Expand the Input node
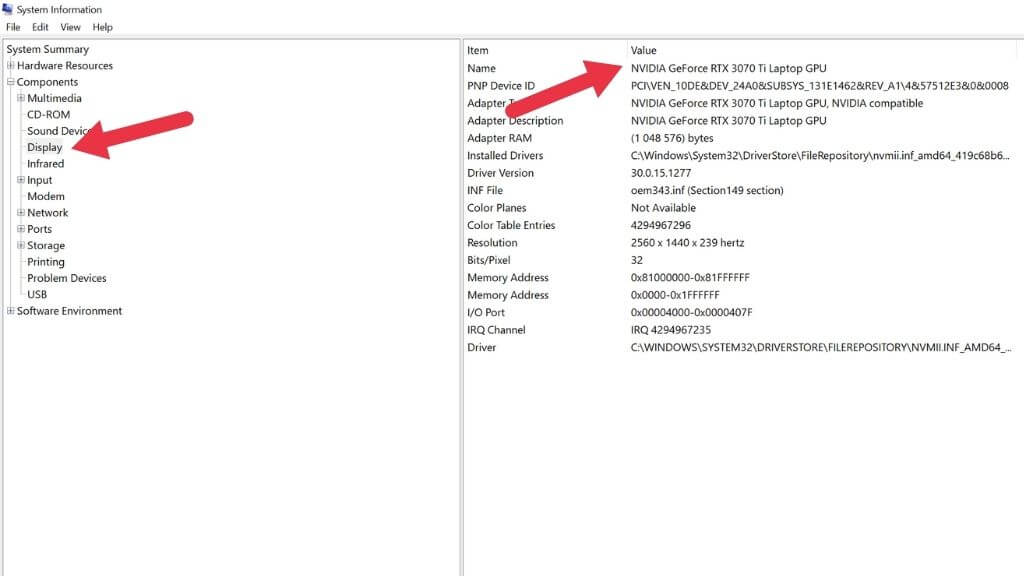Image resolution: width=1024 pixels, height=576 pixels. tap(21, 180)
